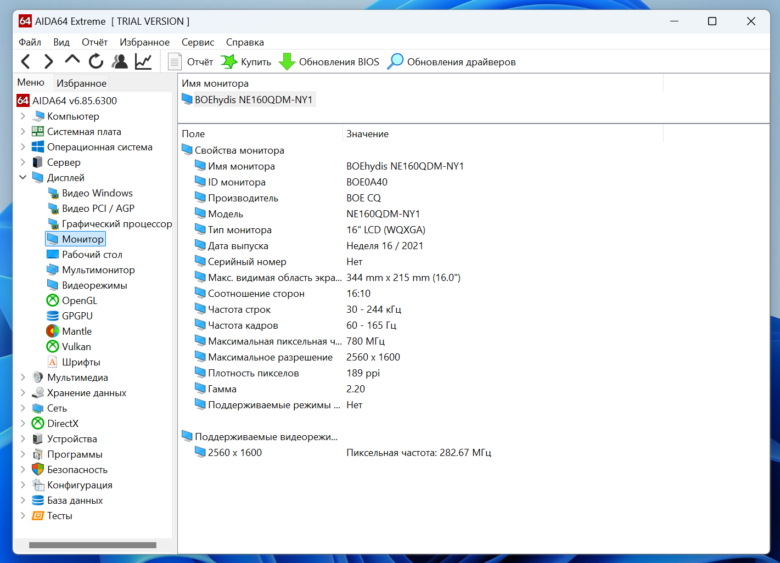Viewport: 780px width, 563px height.
Task: Click the Безопасность shield icon
Action: pos(38,469)
